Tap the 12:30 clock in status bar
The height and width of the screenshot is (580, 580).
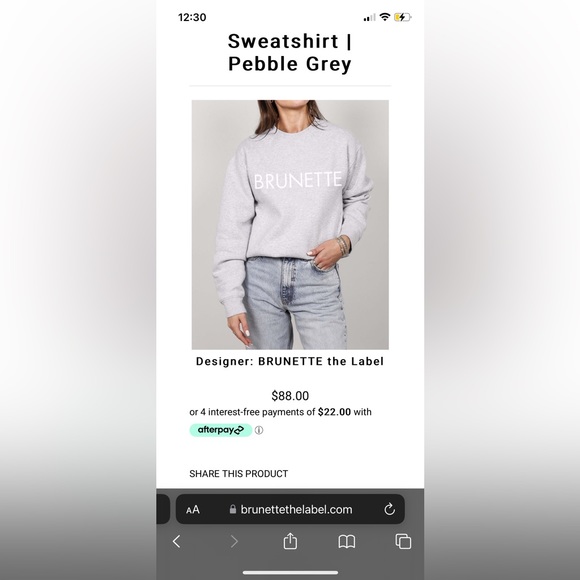pos(192,17)
